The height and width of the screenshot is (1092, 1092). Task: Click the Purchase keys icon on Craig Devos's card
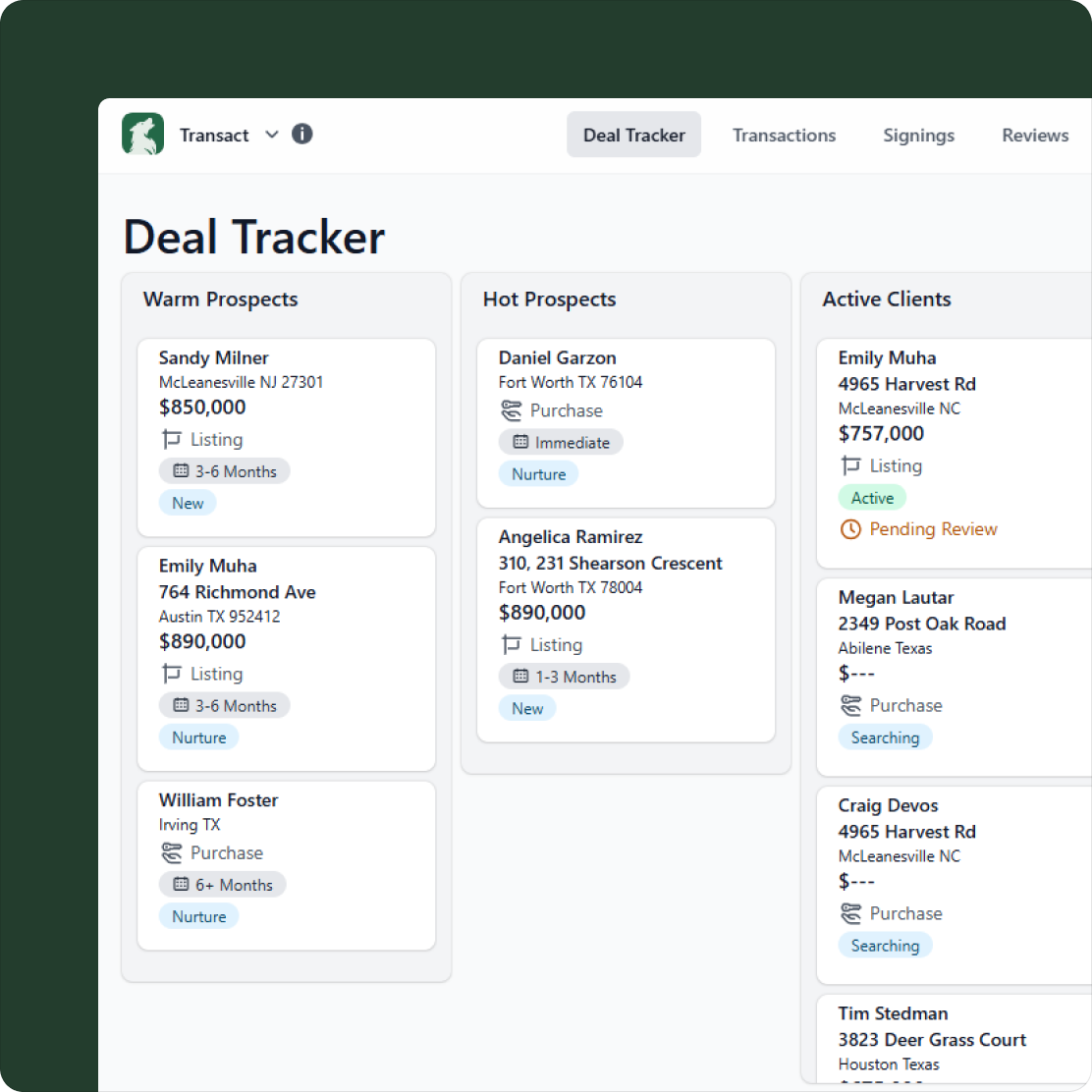850,913
